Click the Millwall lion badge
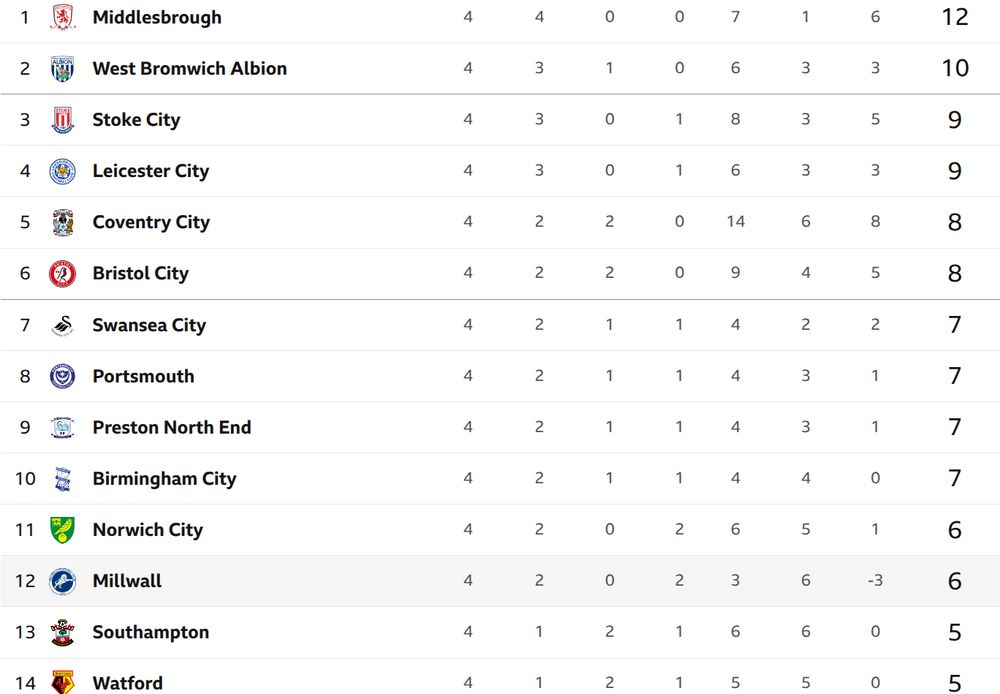Image resolution: width=1000 pixels, height=694 pixels. tap(62, 581)
